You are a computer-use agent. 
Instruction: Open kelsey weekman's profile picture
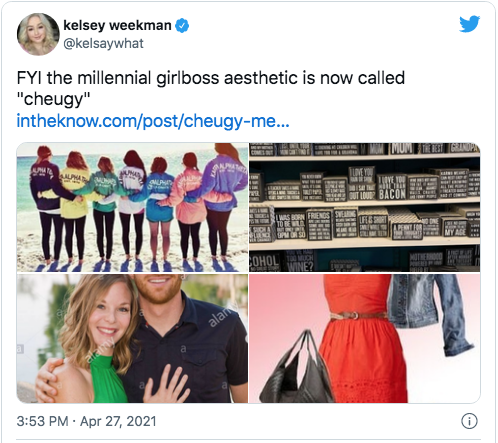[x=38, y=34]
